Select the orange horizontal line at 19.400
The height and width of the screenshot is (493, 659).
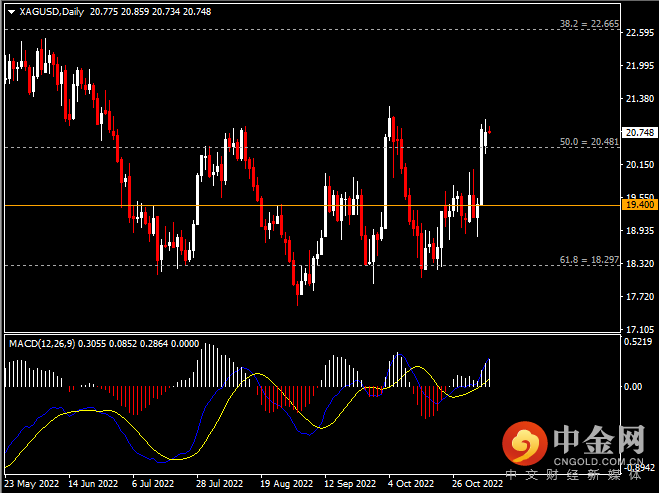(x=313, y=206)
